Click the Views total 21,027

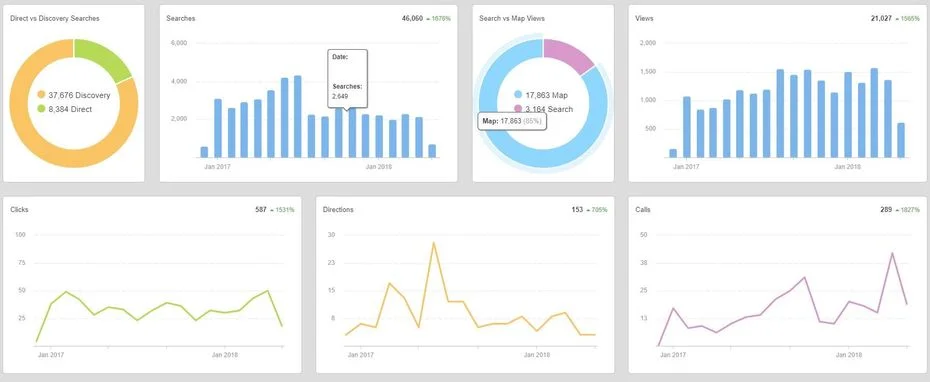881,18
